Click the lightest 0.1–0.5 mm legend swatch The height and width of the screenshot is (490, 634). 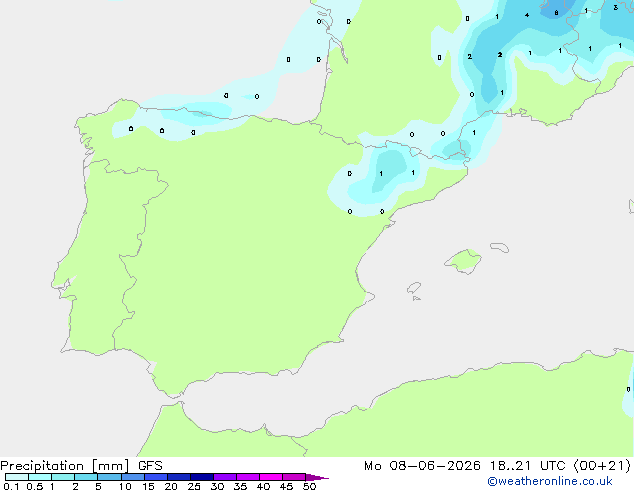pyautogui.click(x=17, y=477)
